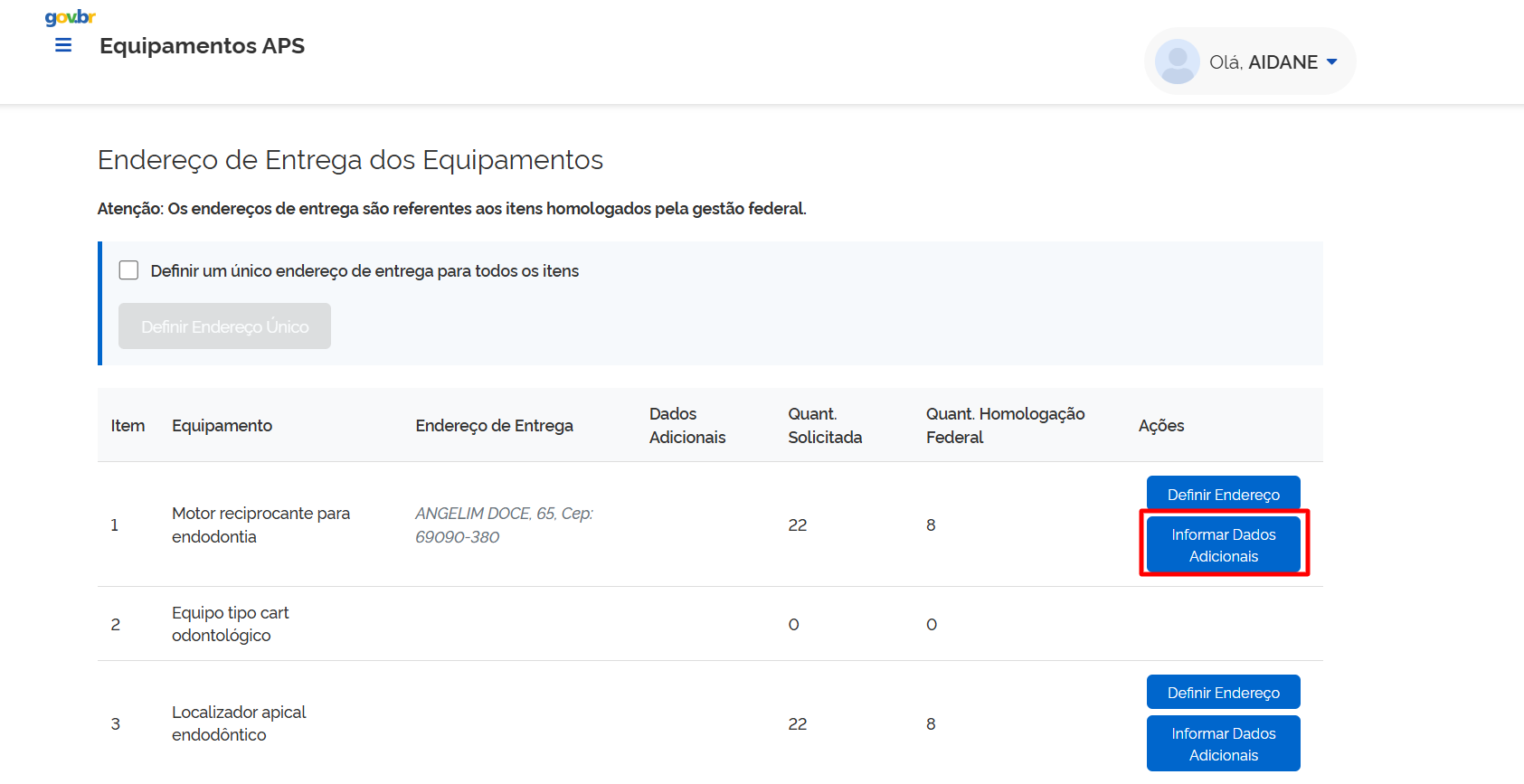Image resolution: width=1524 pixels, height=784 pixels.
Task: Select the 'Equipo tipo cart odontológico' row
Action: [x=230, y=624]
